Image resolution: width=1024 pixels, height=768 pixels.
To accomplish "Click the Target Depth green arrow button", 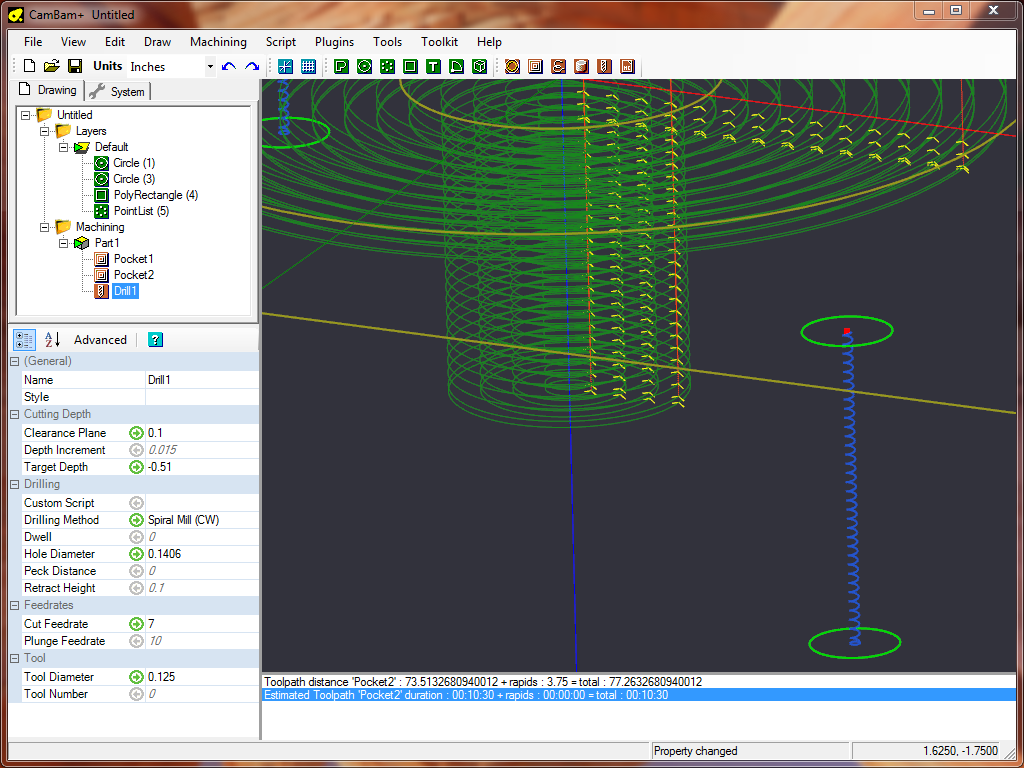I will pyautogui.click(x=136, y=467).
